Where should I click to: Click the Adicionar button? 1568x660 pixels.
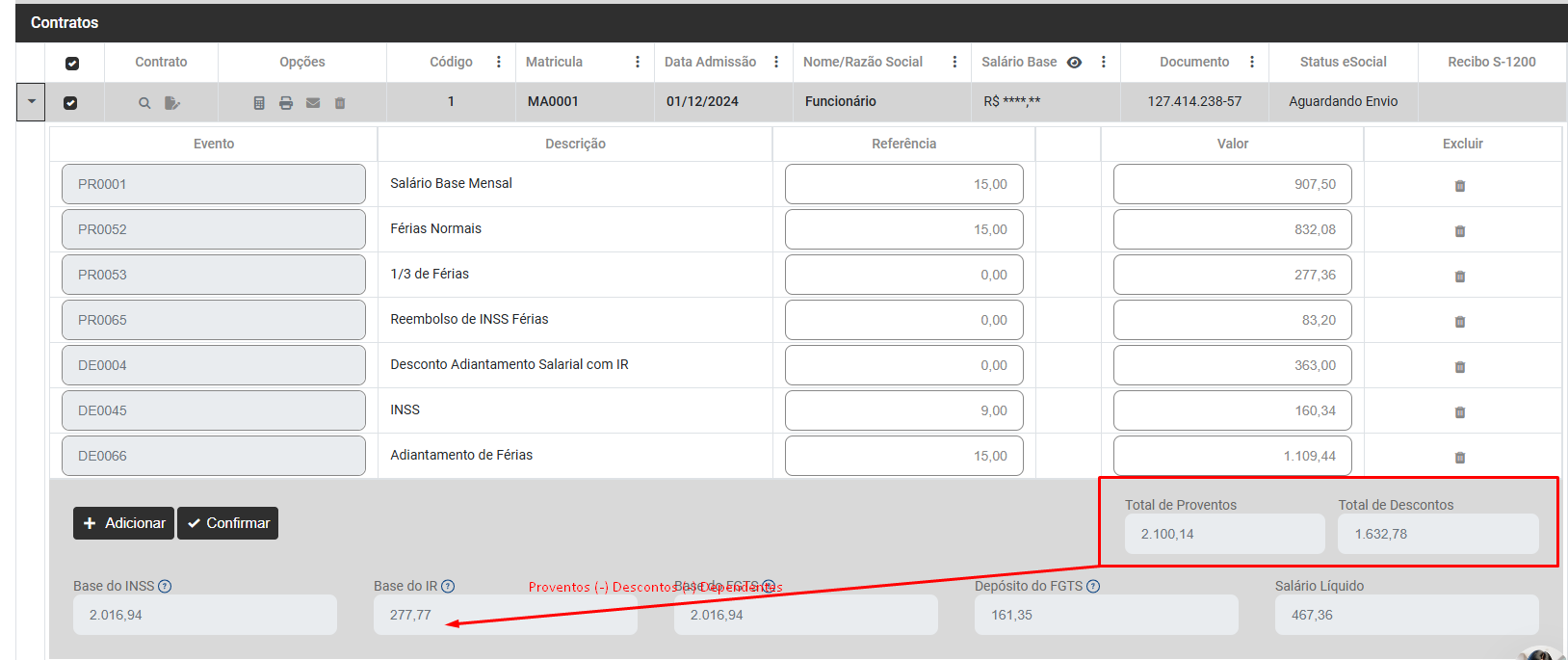tap(123, 523)
